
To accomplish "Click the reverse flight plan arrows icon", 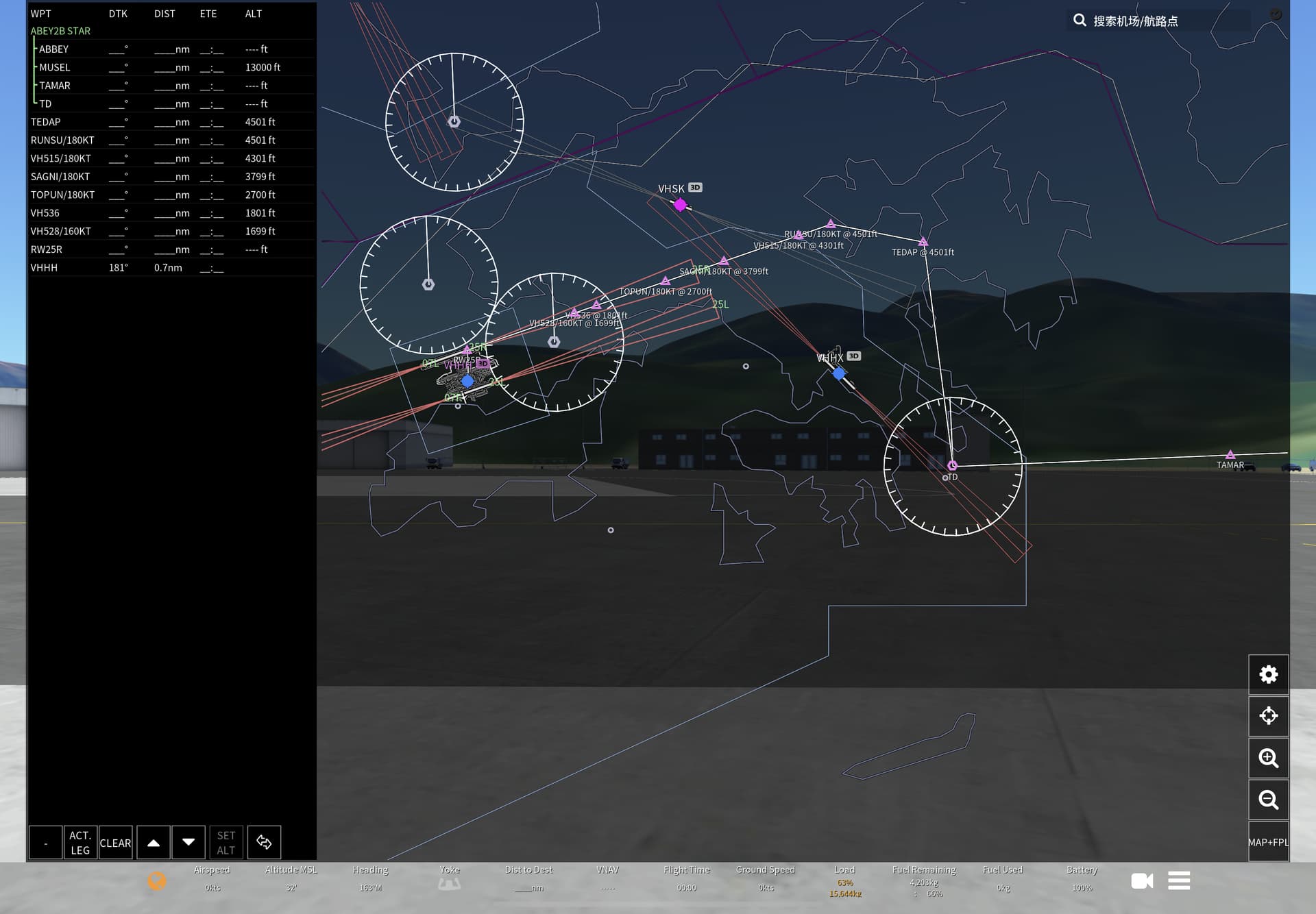I will pos(264,842).
